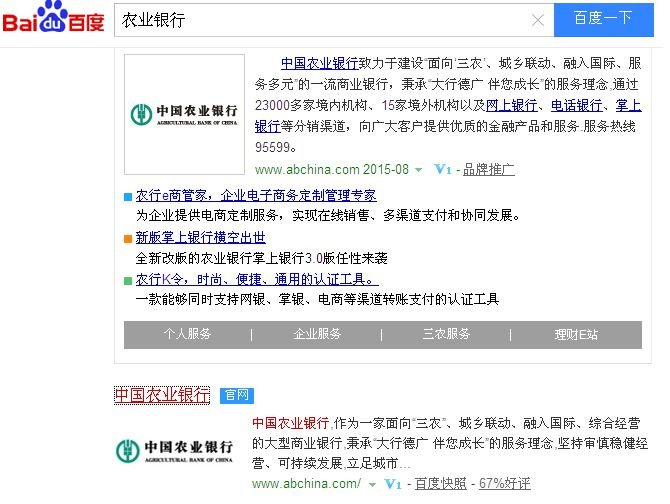Open 农行K令 时尚便捷通用的认证工具 link
This screenshot has height=504, width=670.
[x=257, y=279]
